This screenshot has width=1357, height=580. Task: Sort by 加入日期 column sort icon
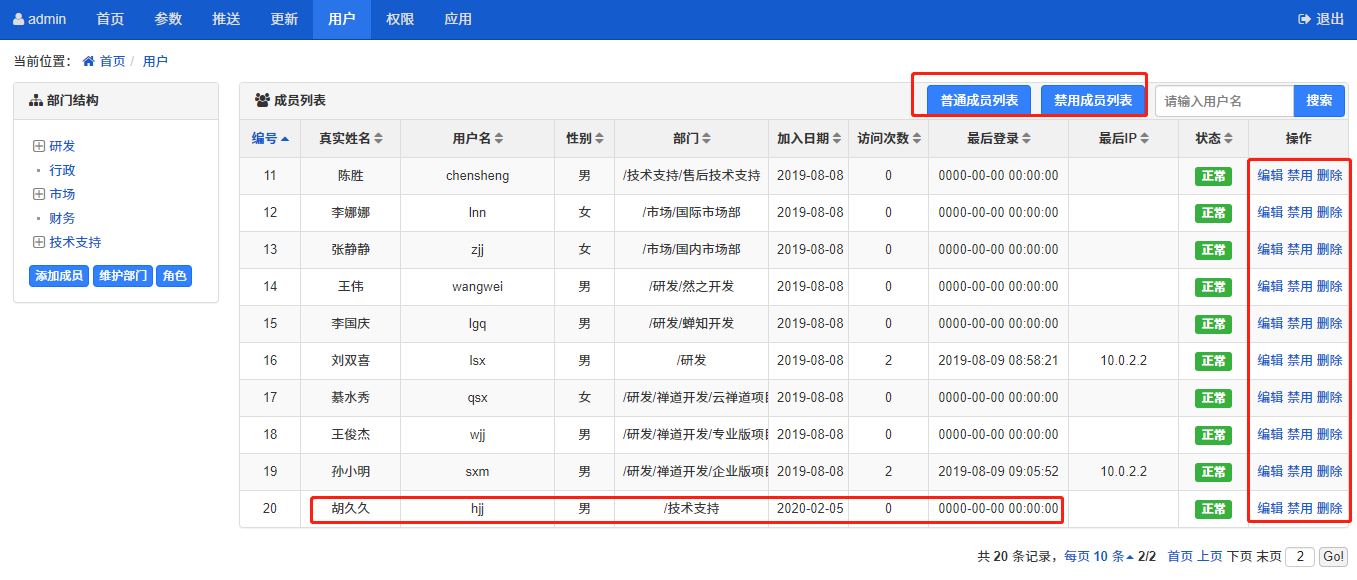(836, 139)
